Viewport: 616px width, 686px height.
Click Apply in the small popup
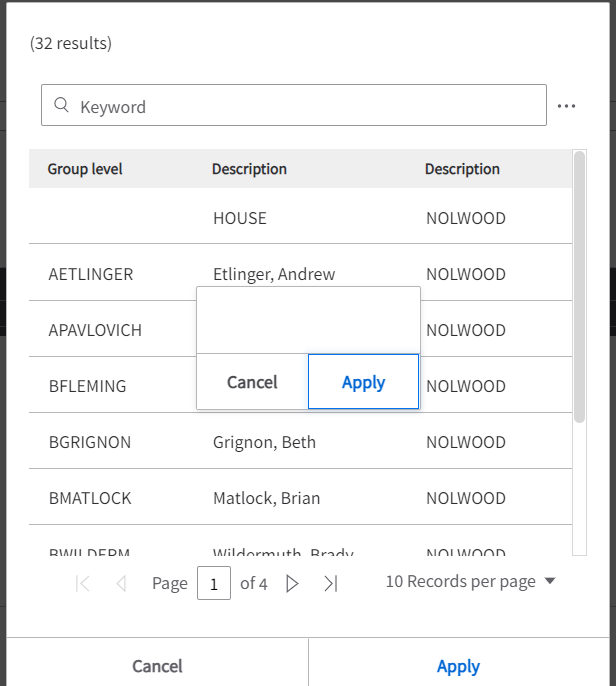pyautogui.click(x=364, y=382)
